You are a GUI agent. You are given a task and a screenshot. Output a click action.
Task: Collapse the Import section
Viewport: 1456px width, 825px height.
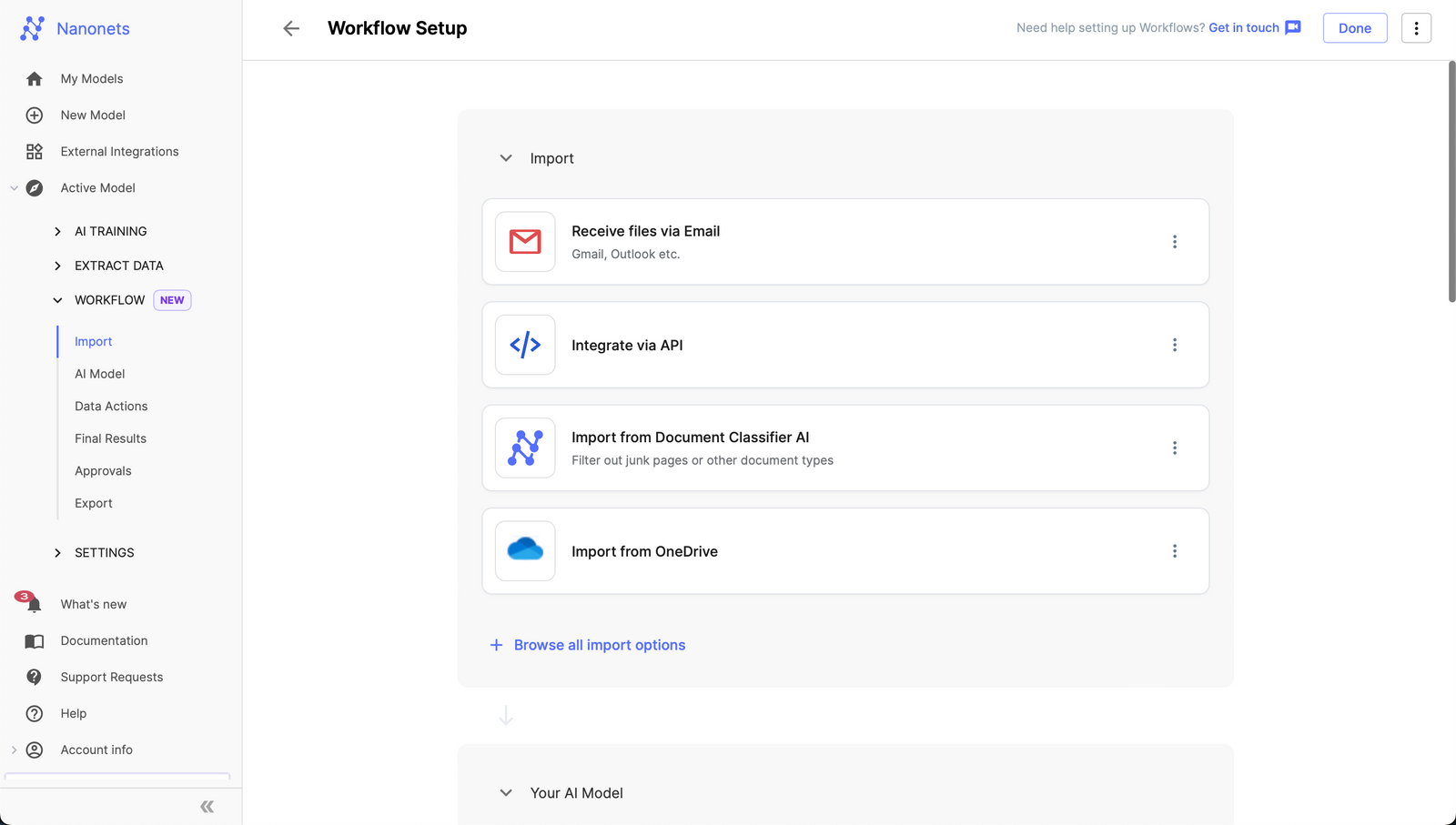click(x=506, y=157)
